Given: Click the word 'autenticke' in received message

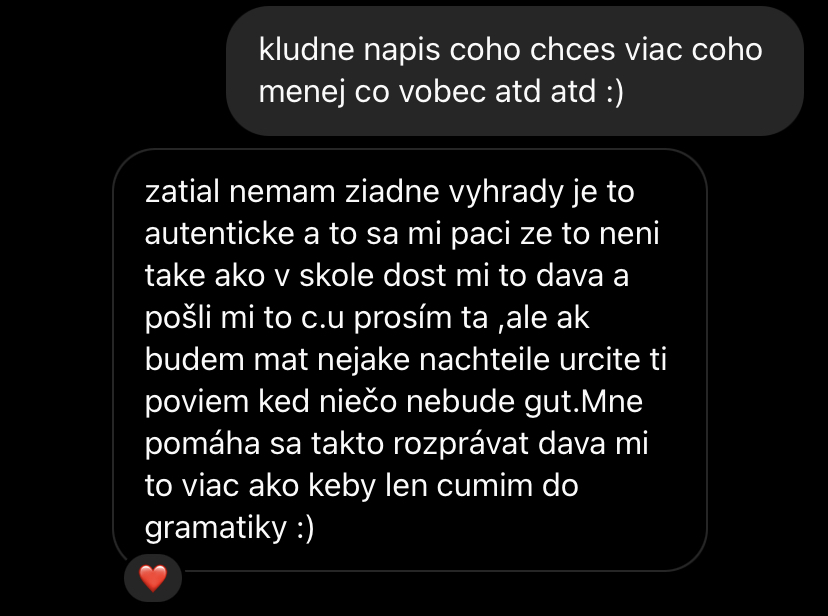Looking at the screenshot, I should click(x=219, y=233).
